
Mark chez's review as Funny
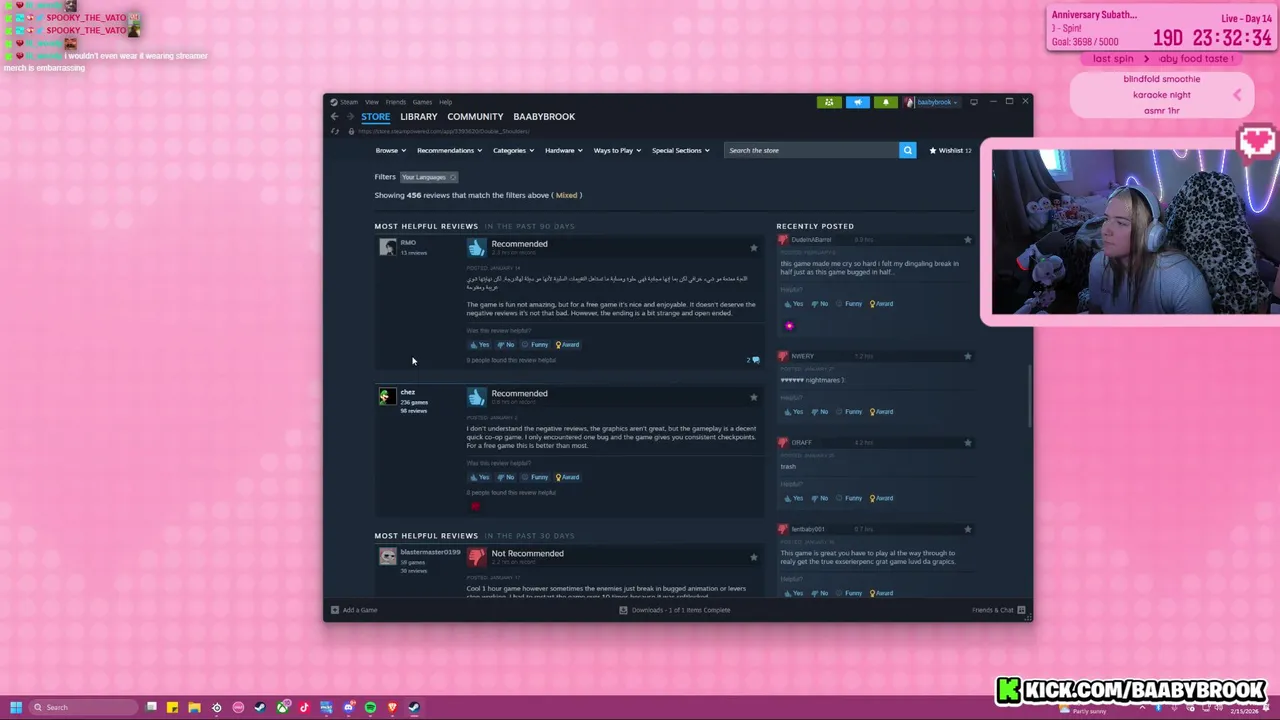(x=535, y=477)
